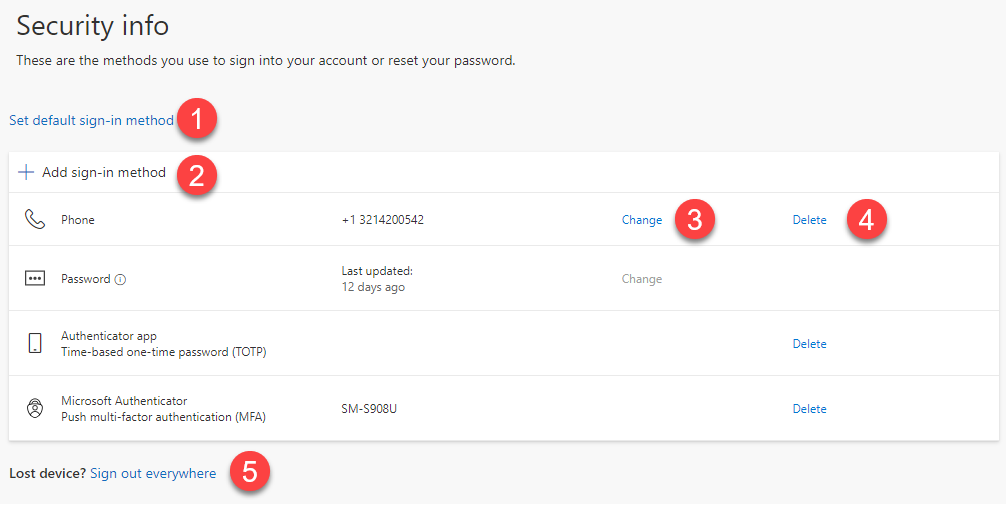Click the red number 4 annotation badge
The width and height of the screenshot is (1006, 523).
tap(866, 220)
